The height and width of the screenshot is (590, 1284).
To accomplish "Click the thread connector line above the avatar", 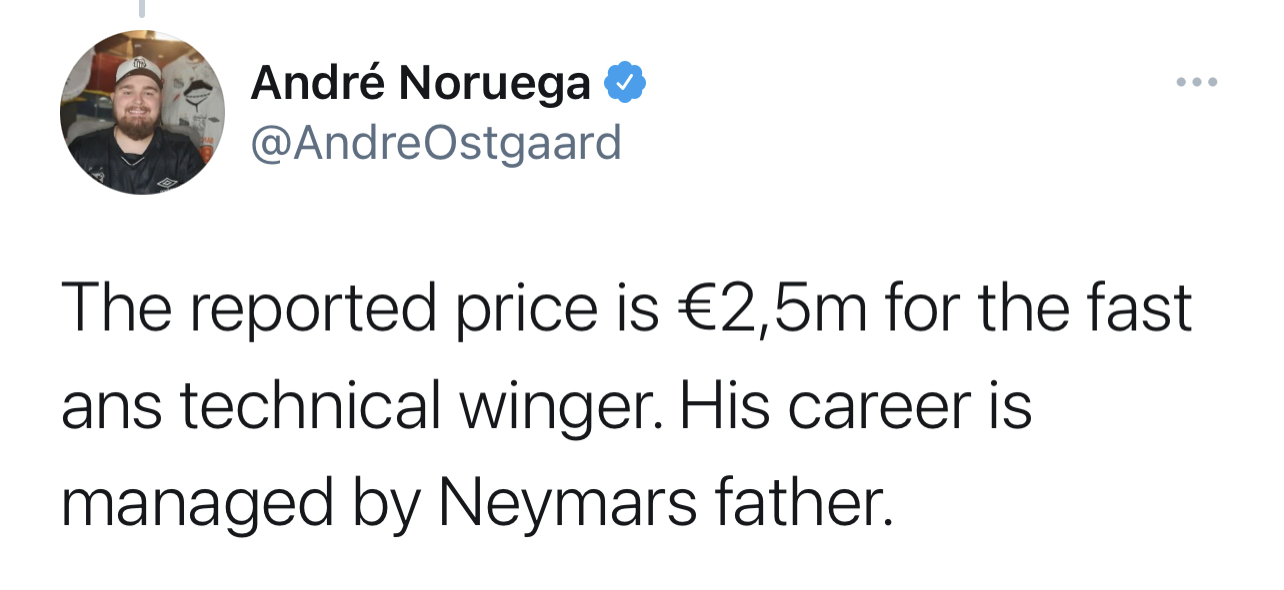I will click(142, 8).
